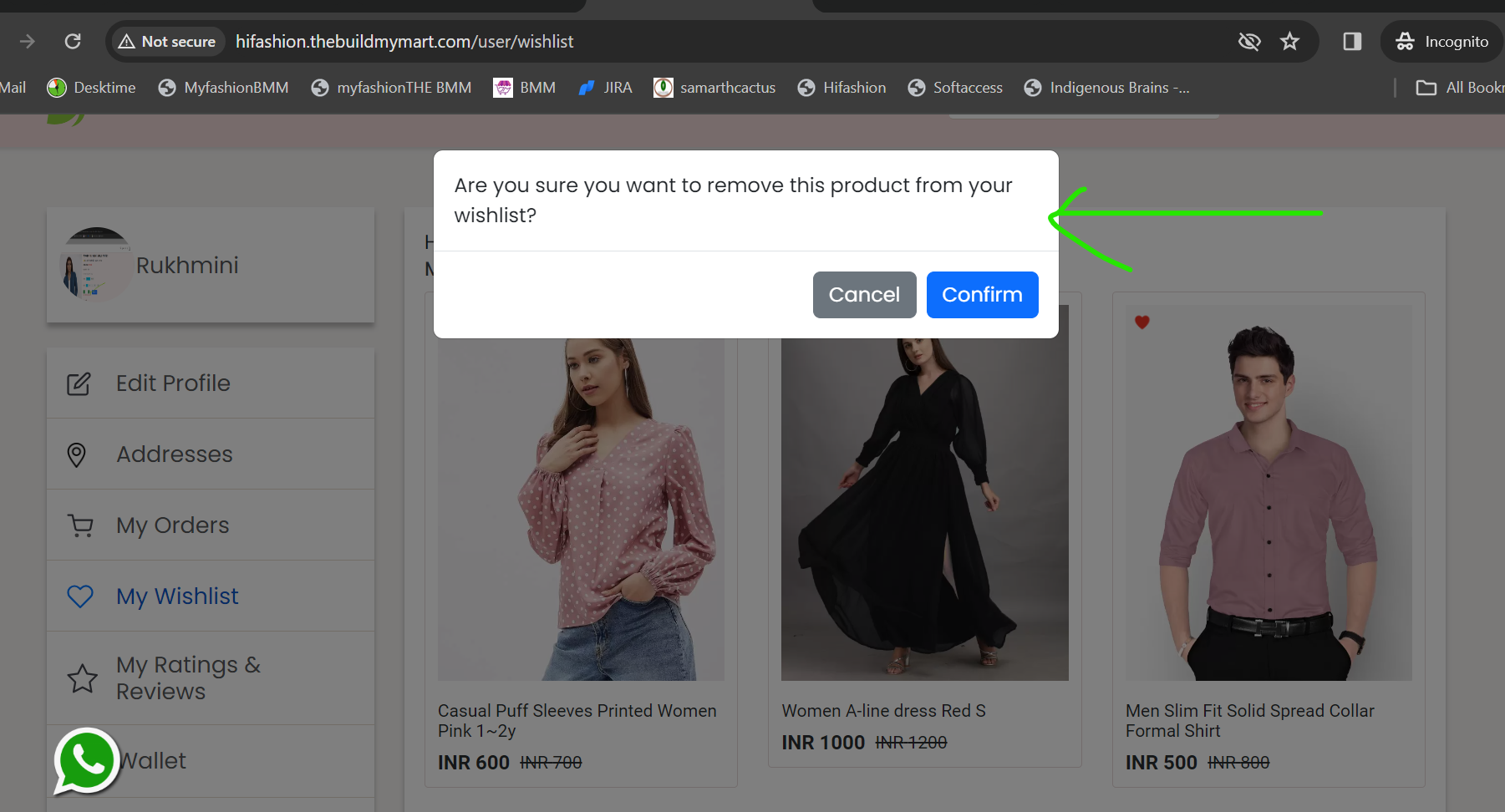Click the My Orders cart icon
Viewport: 1505px width, 812px height.
80,525
